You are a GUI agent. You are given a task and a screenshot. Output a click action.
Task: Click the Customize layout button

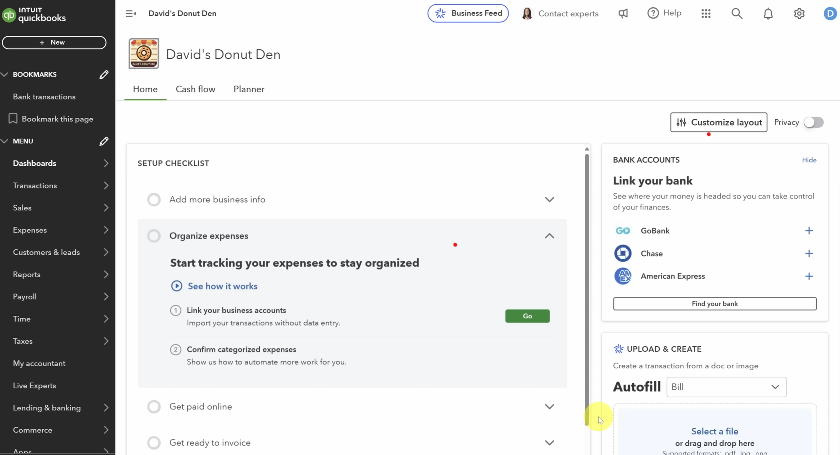coord(718,122)
